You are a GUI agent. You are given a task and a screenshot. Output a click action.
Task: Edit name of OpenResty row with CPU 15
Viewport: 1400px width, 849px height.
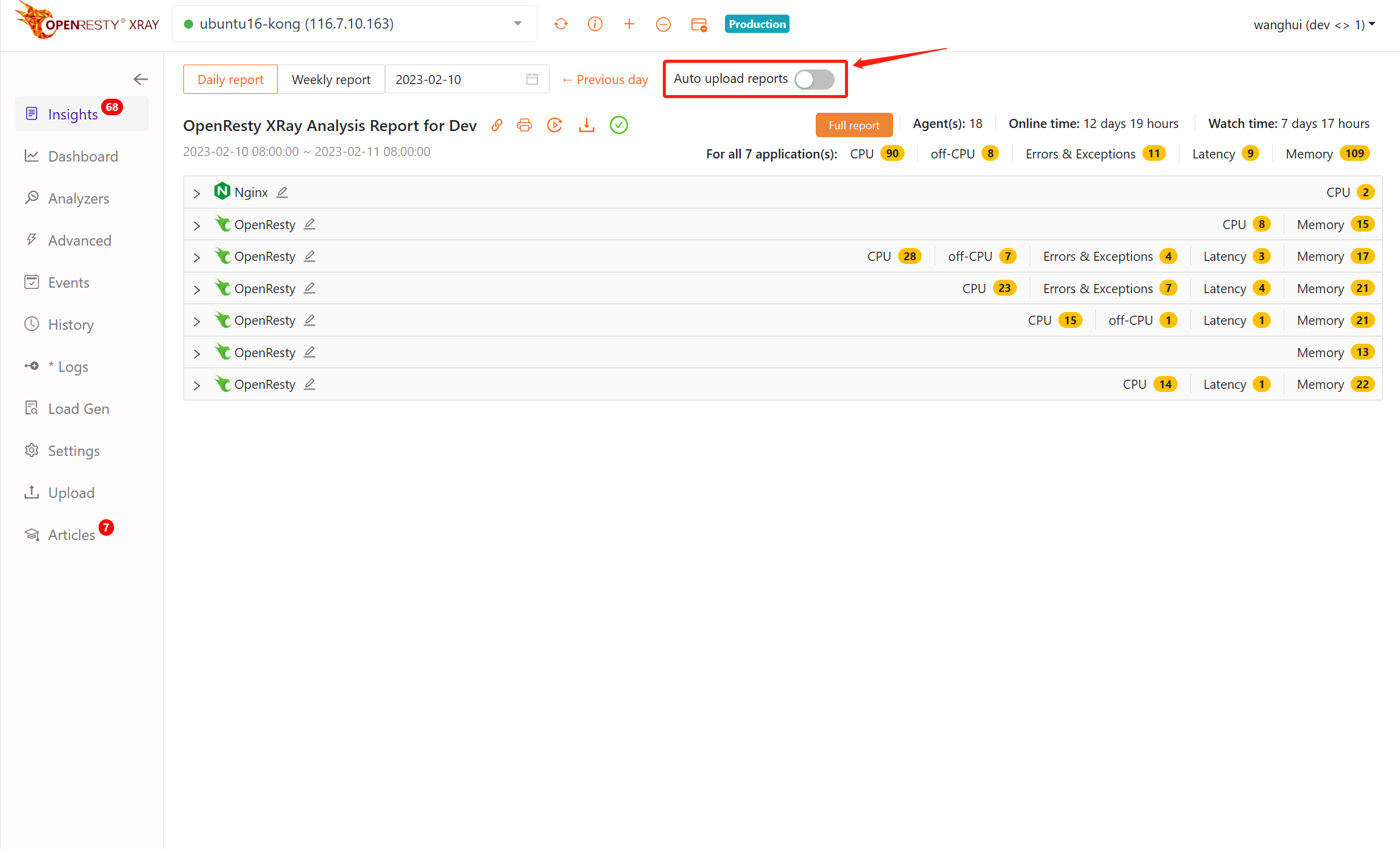(309, 320)
